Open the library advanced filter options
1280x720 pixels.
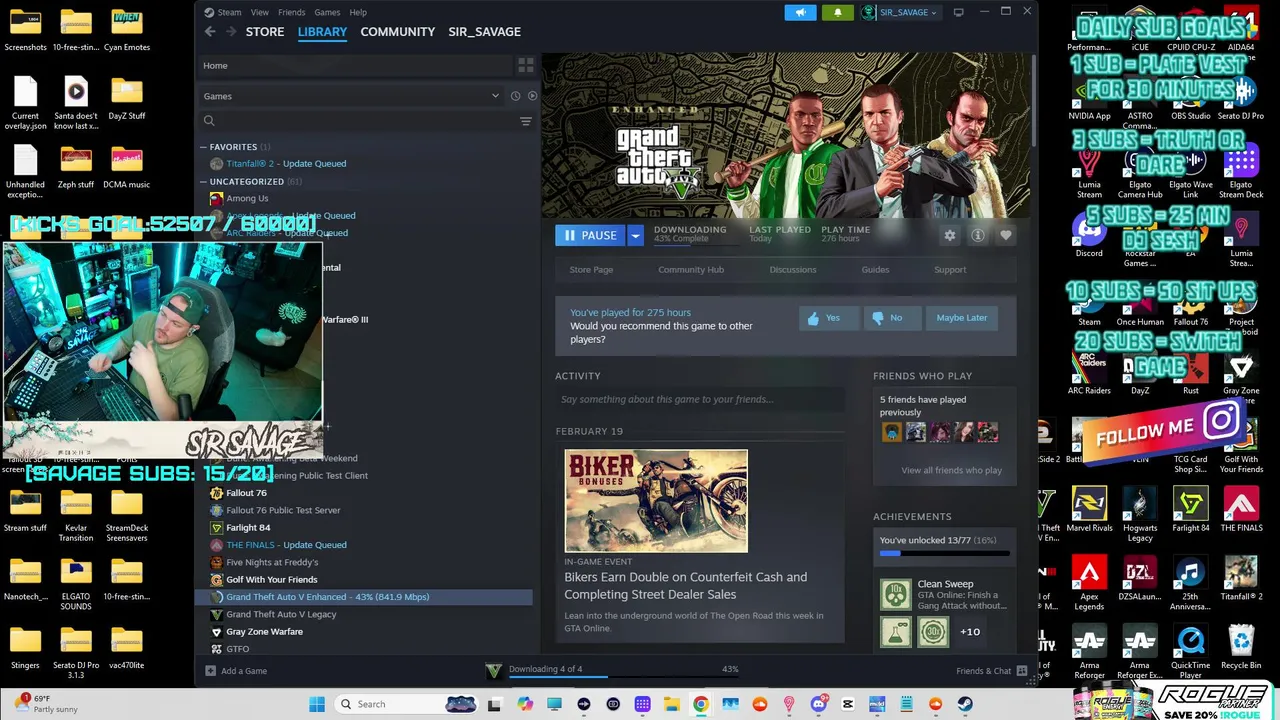(x=525, y=121)
